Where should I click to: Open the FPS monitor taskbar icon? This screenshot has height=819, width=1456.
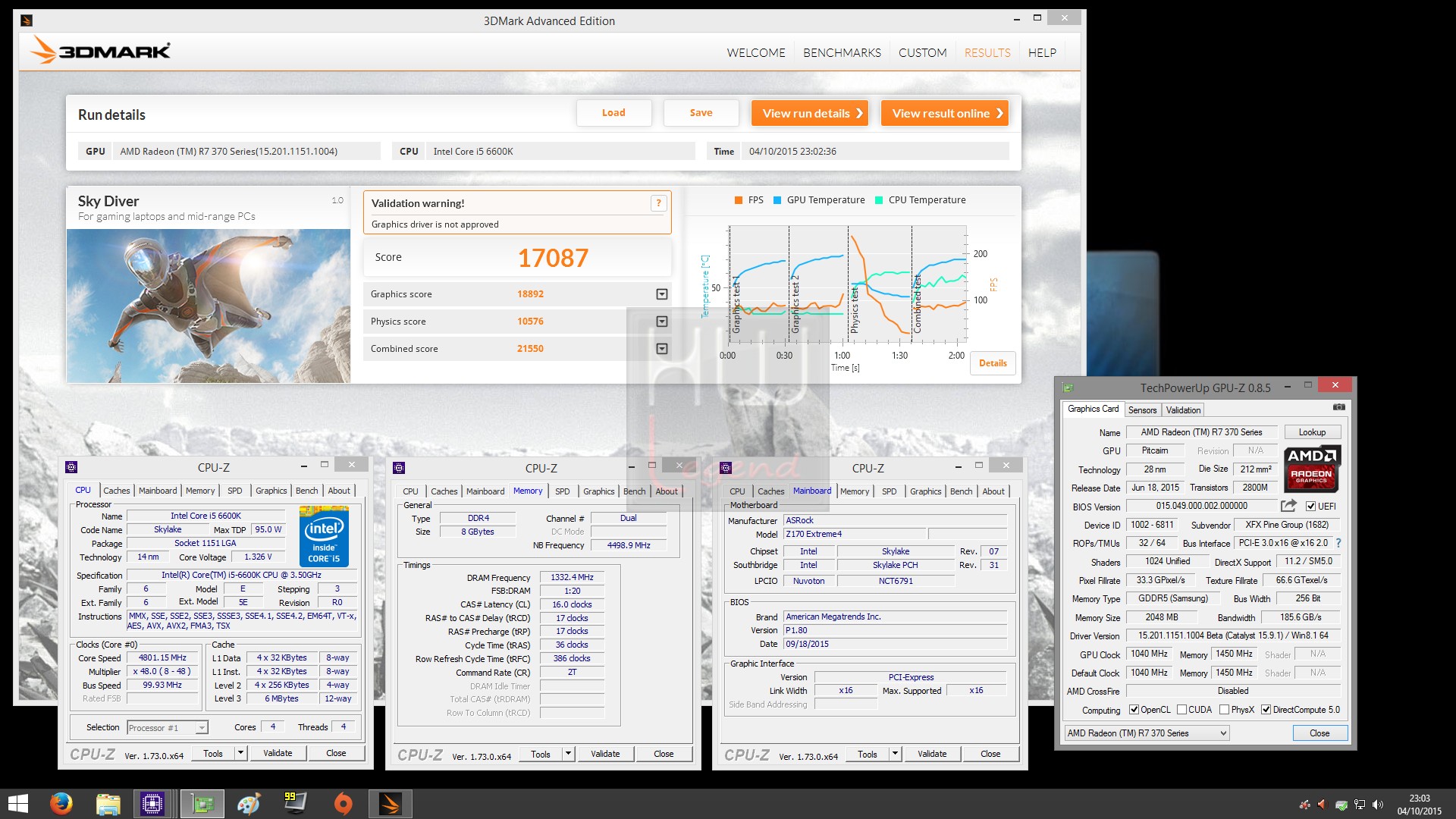click(x=295, y=803)
